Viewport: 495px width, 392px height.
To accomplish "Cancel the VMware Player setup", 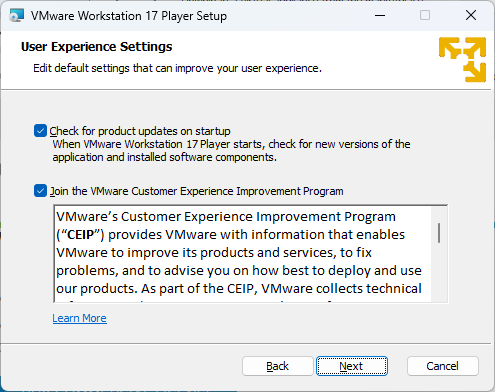I will click(x=443, y=366).
